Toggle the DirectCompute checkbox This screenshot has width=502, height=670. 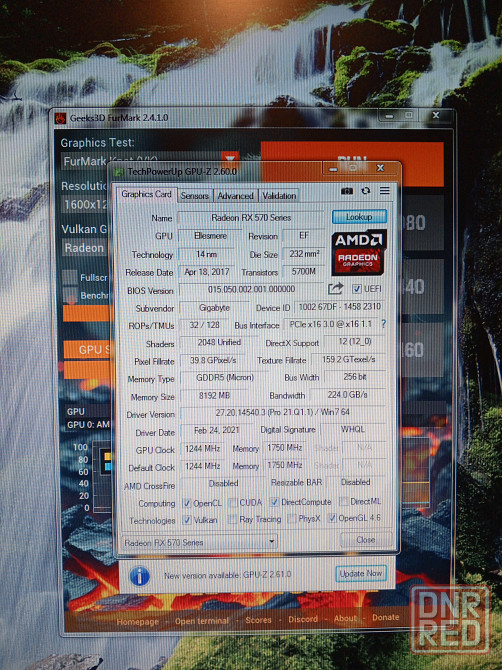point(275,502)
